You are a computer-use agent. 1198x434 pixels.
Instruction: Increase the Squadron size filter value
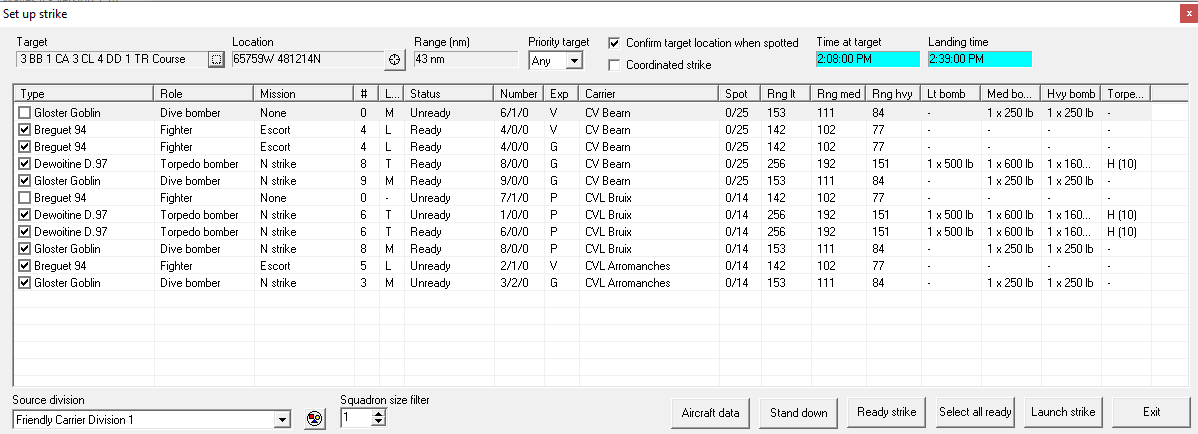click(x=379, y=414)
